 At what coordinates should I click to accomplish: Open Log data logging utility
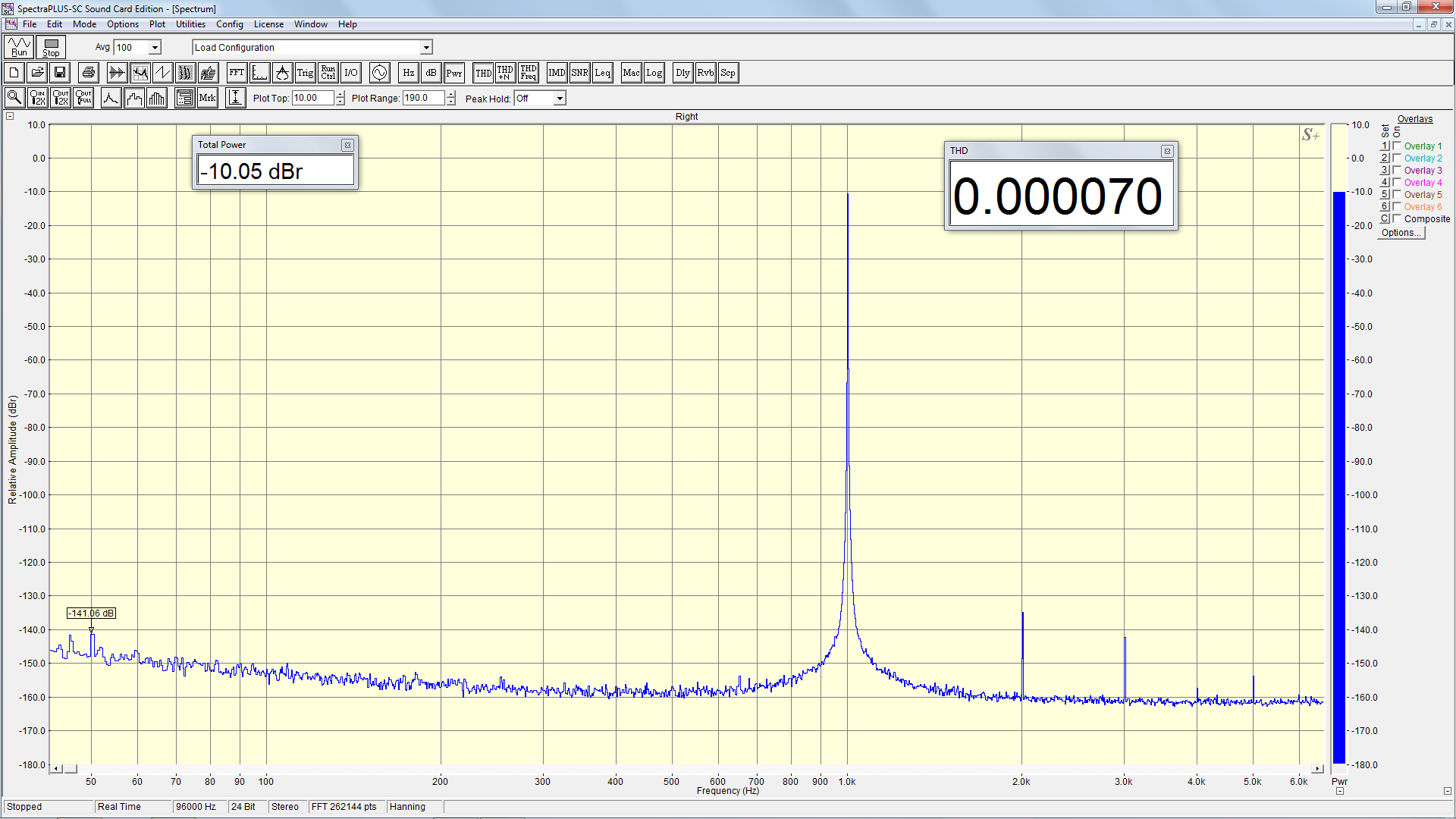pyautogui.click(x=654, y=73)
